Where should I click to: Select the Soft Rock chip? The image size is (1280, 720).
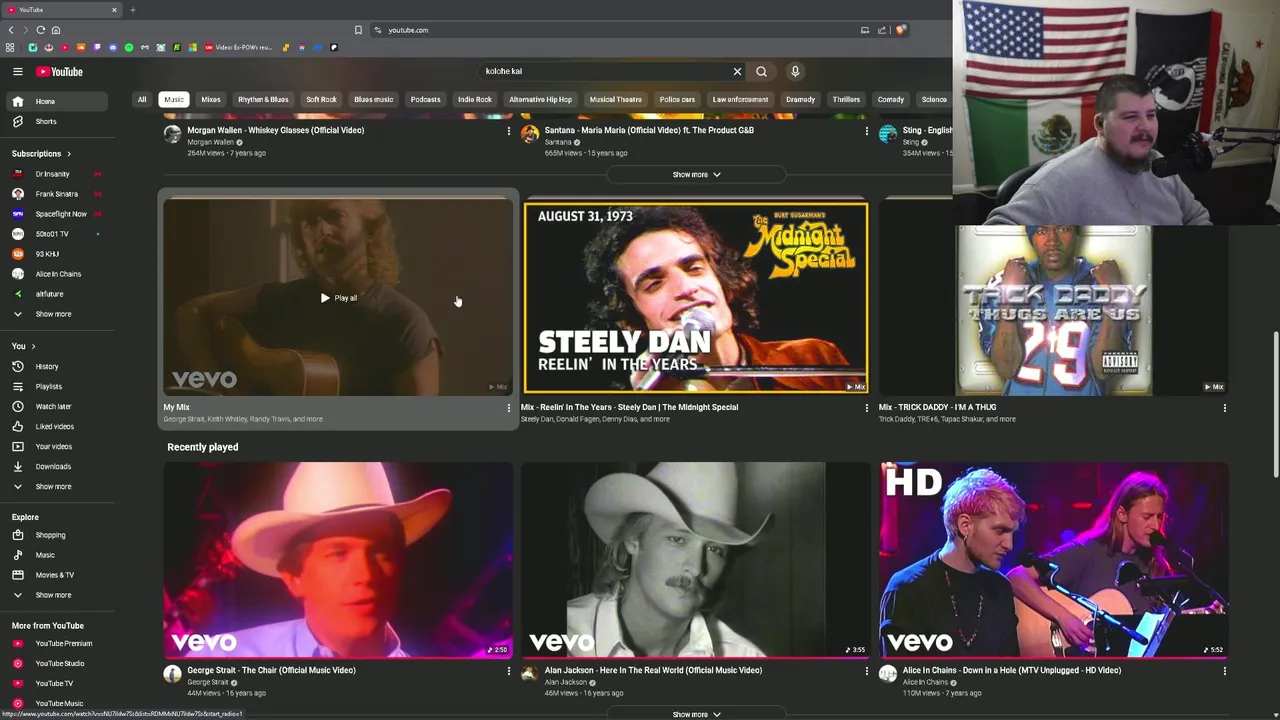[x=321, y=99]
